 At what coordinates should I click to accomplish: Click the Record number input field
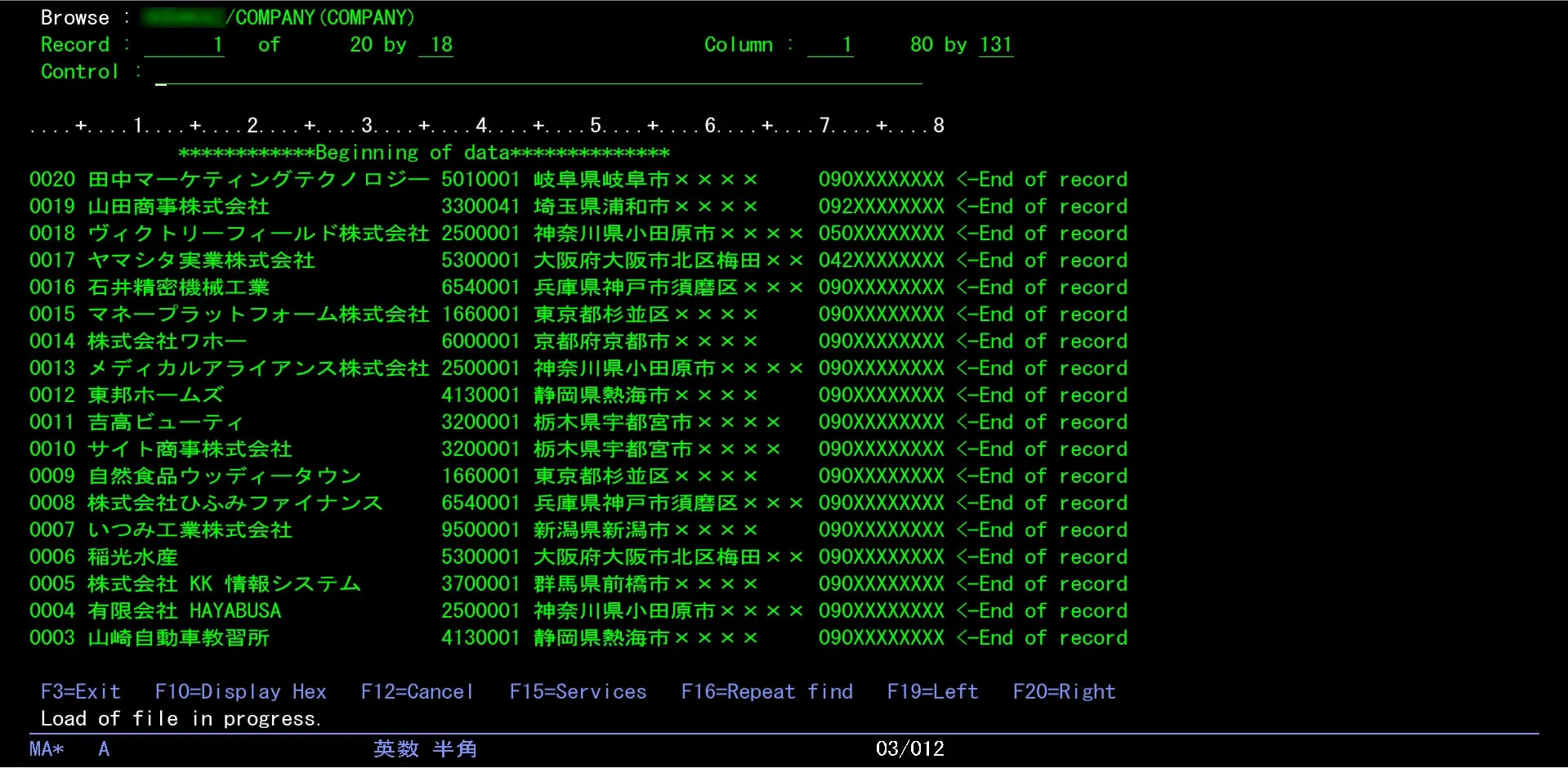tap(184, 45)
